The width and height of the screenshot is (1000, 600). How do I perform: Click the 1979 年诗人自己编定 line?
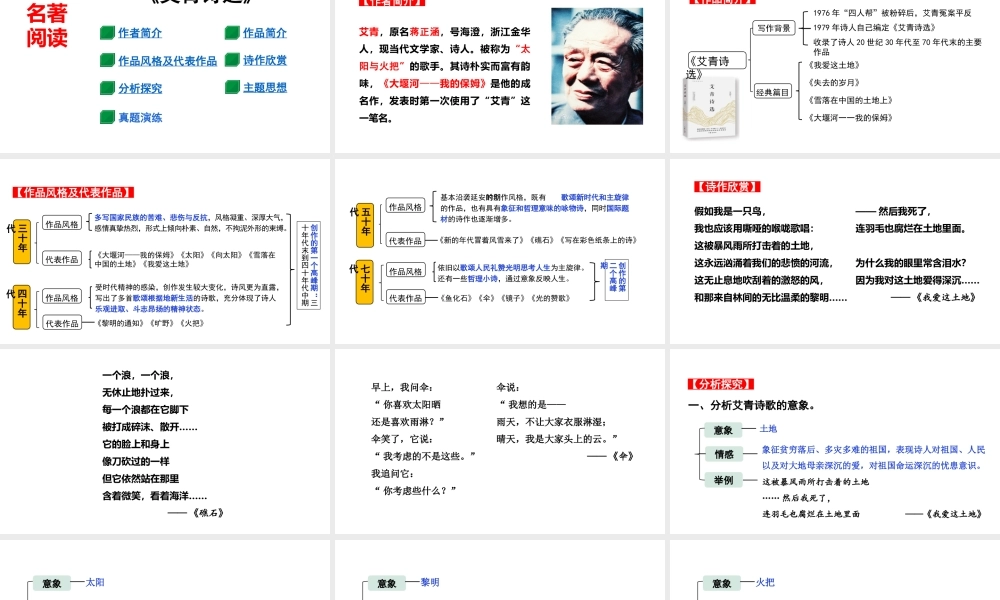pyautogui.click(x=874, y=27)
